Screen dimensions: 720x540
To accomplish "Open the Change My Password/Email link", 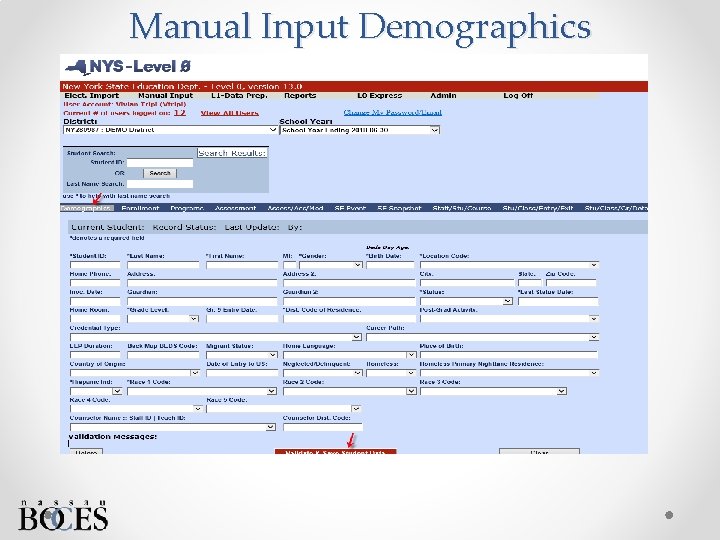I will point(393,112).
